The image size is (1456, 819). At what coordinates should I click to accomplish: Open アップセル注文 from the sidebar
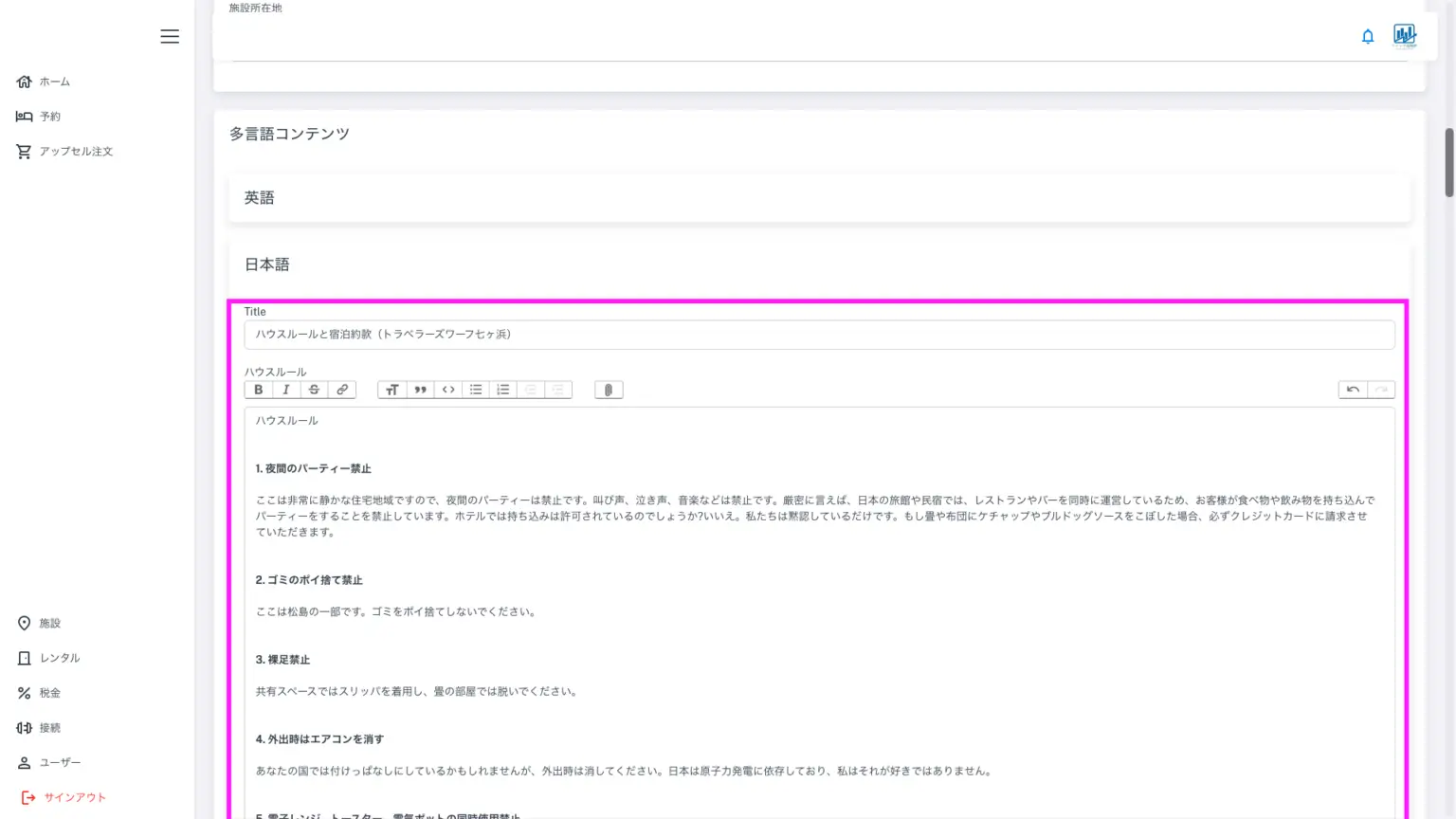(75, 152)
